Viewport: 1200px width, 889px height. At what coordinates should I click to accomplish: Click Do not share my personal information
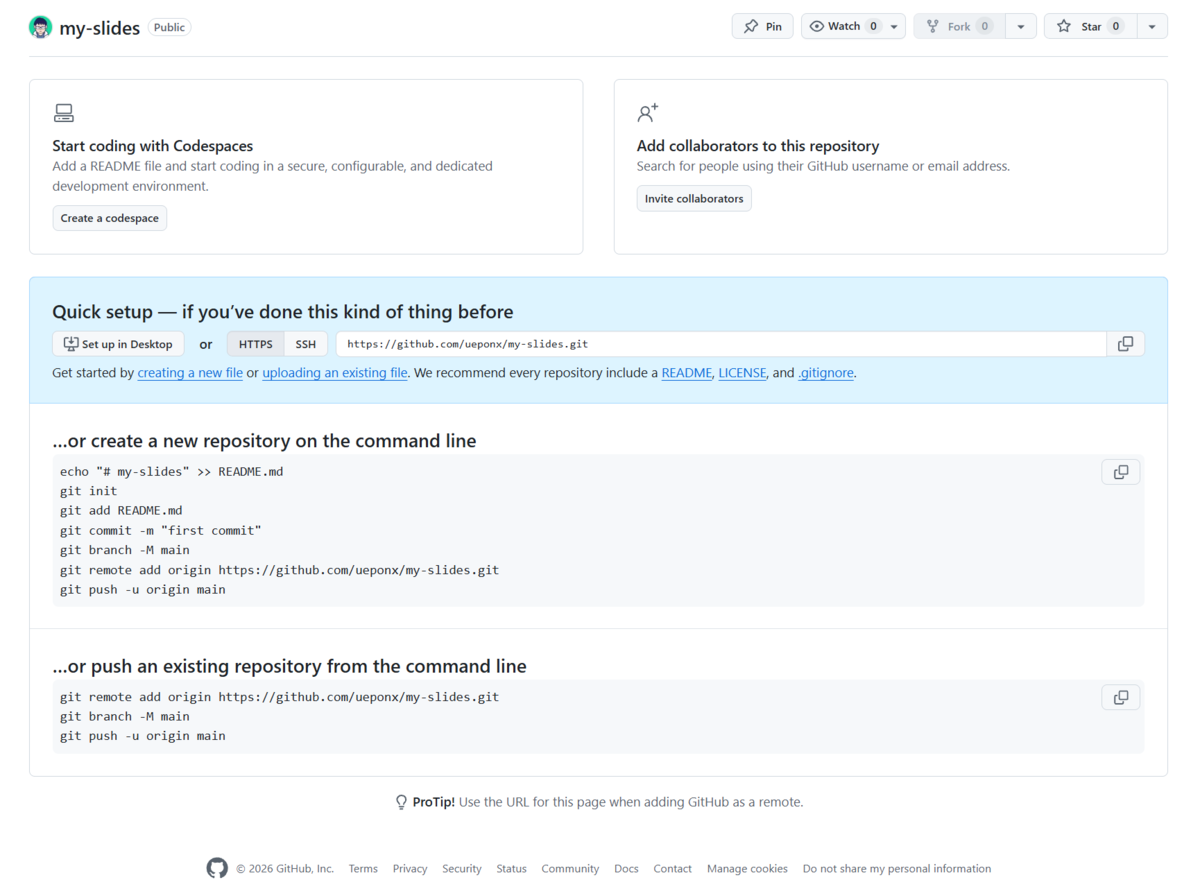point(897,869)
